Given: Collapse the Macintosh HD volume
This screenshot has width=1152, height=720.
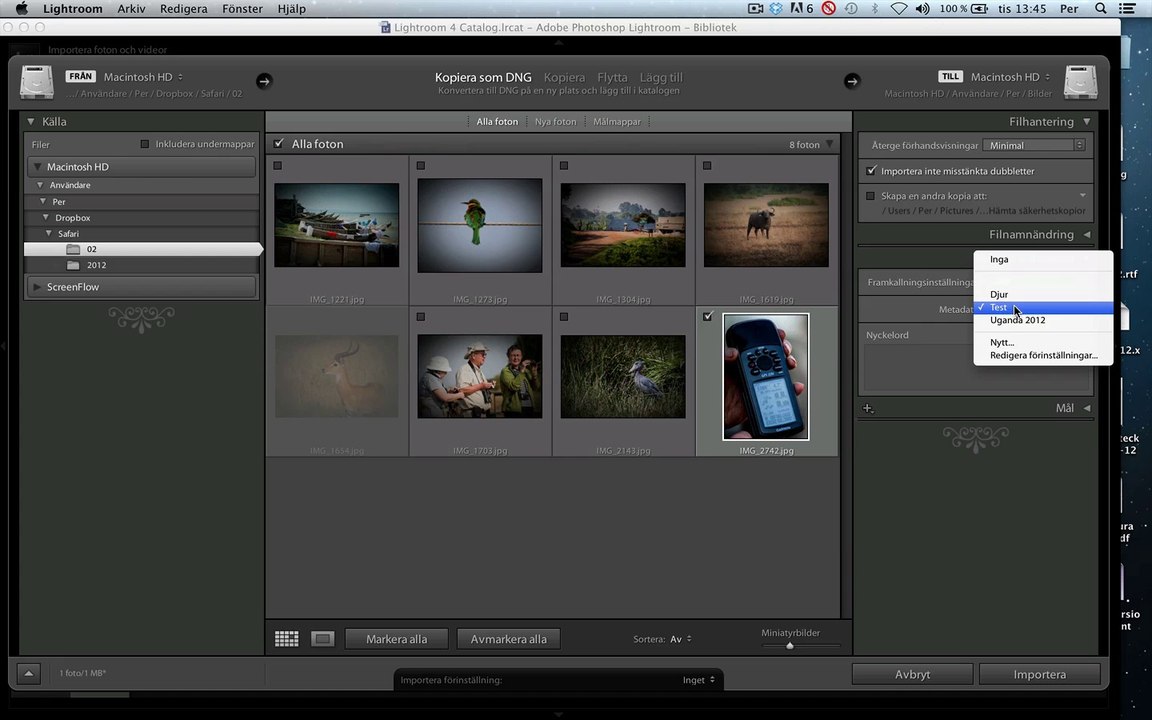Looking at the screenshot, I should click(x=37, y=167).
